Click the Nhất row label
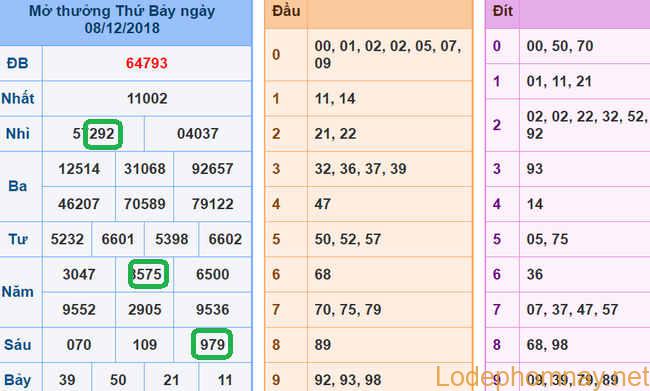This screenshot has height=391, width=650. [x=17, y=98]
